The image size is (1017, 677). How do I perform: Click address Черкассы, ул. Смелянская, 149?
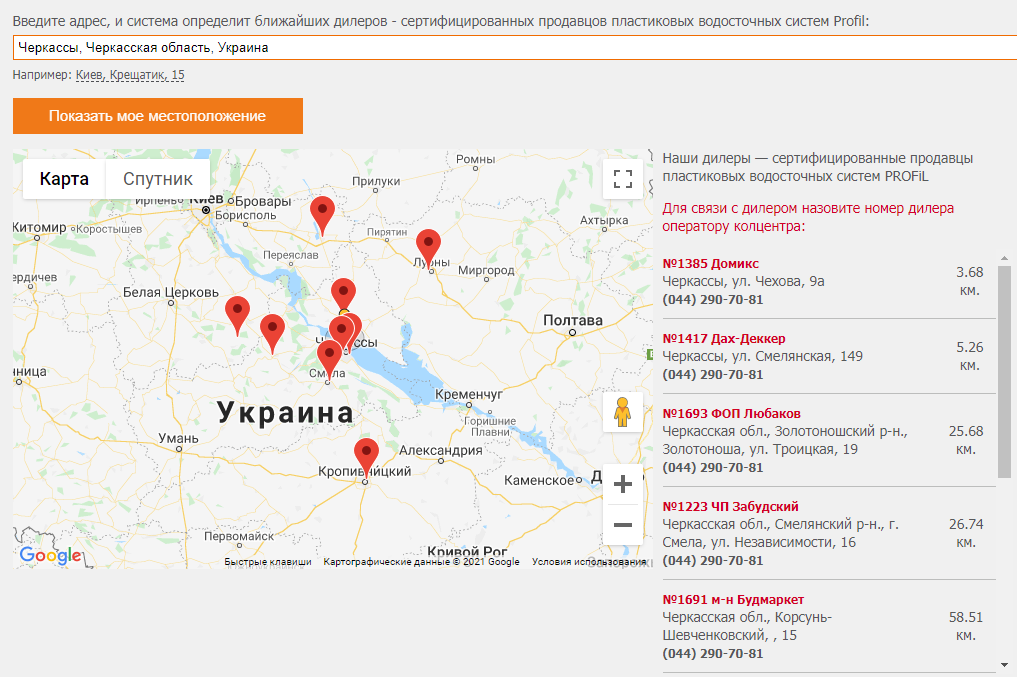point(762,356)
